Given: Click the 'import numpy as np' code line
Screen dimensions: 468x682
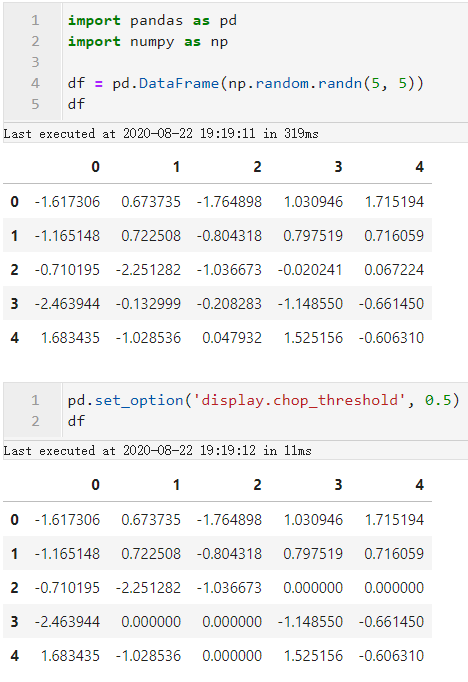Looking at the screenshot, I should point(148,42).
